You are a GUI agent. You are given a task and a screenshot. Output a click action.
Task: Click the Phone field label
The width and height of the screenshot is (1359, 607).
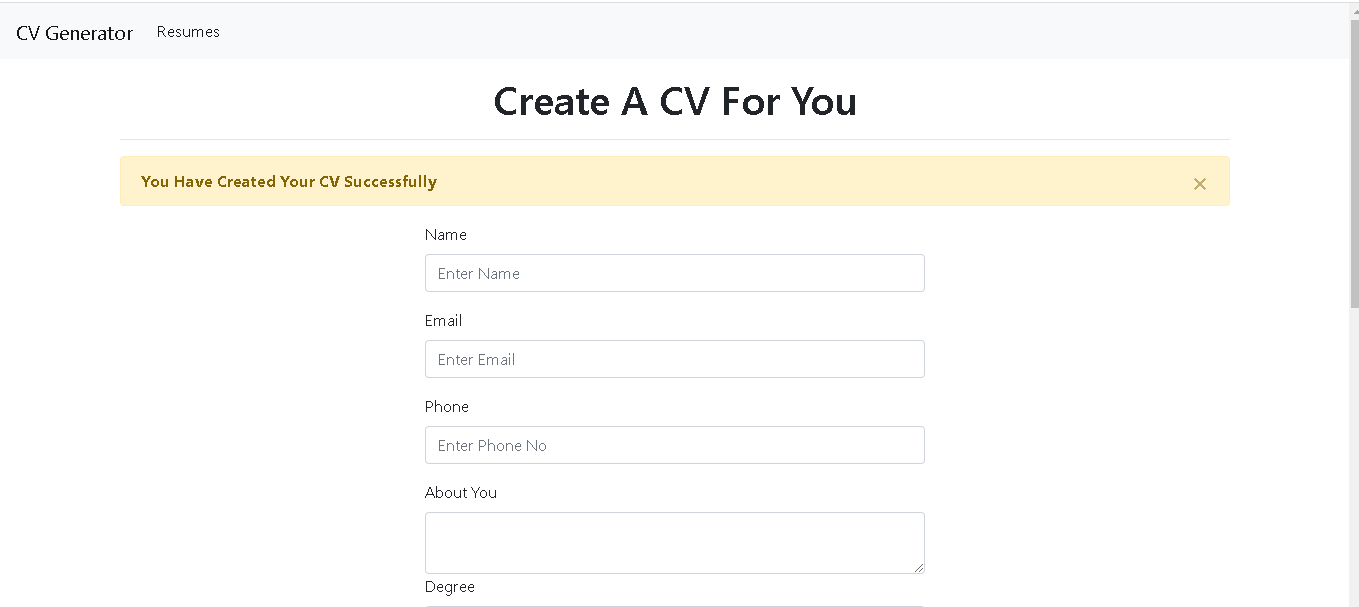(446, 406)
